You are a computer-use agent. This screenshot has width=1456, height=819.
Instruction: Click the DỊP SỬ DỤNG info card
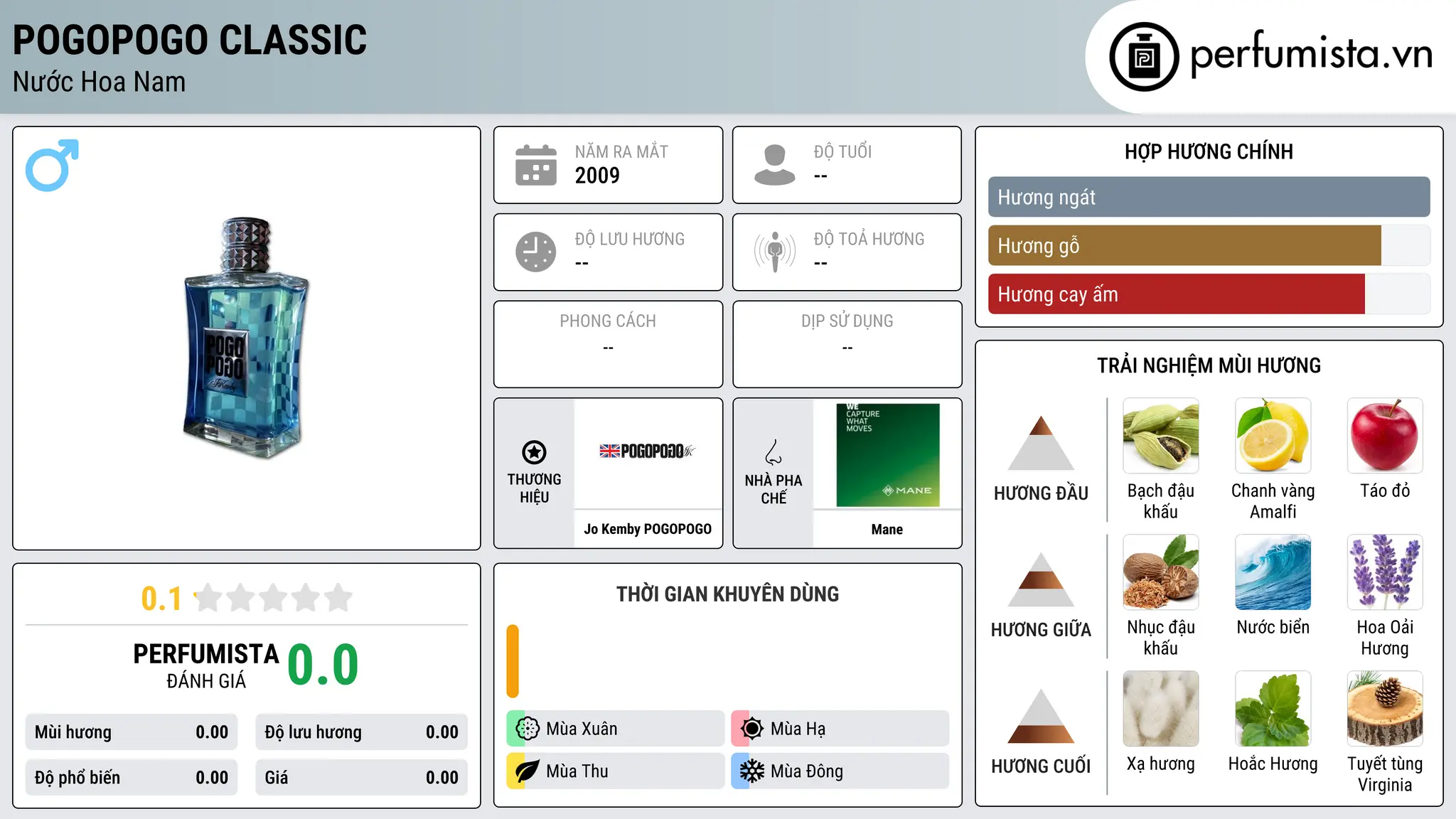click(x=847, y=344)
